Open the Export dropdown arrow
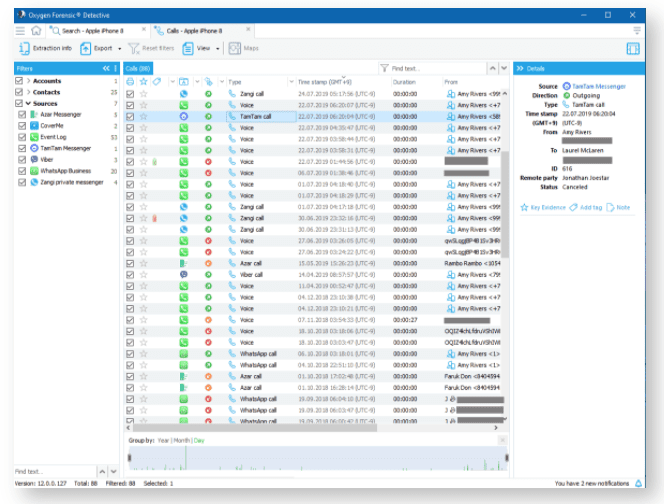Screen dimensions: 664x504 pyautogui.click(x=120, y=48)
